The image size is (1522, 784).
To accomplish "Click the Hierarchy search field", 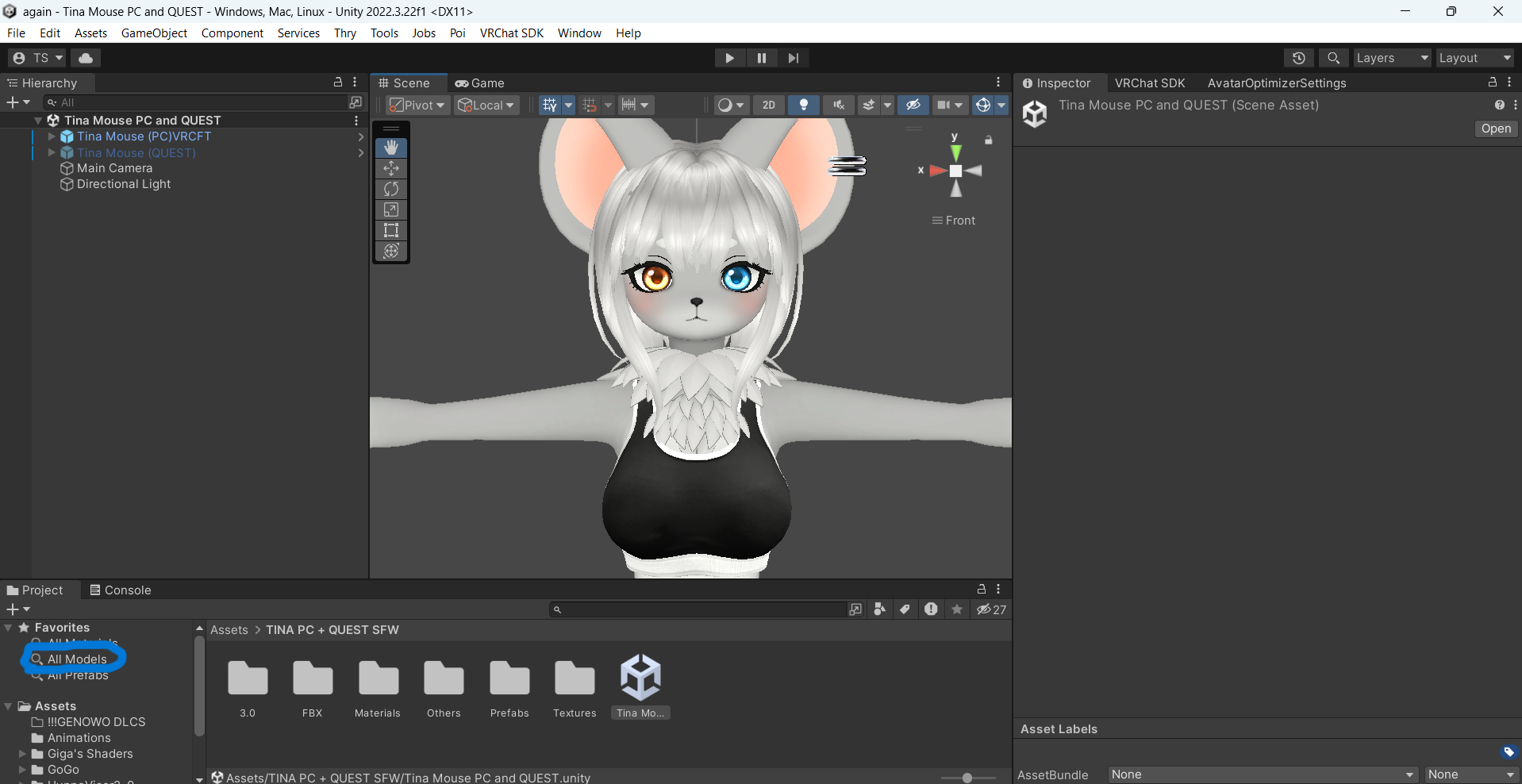I will (195, 102).
